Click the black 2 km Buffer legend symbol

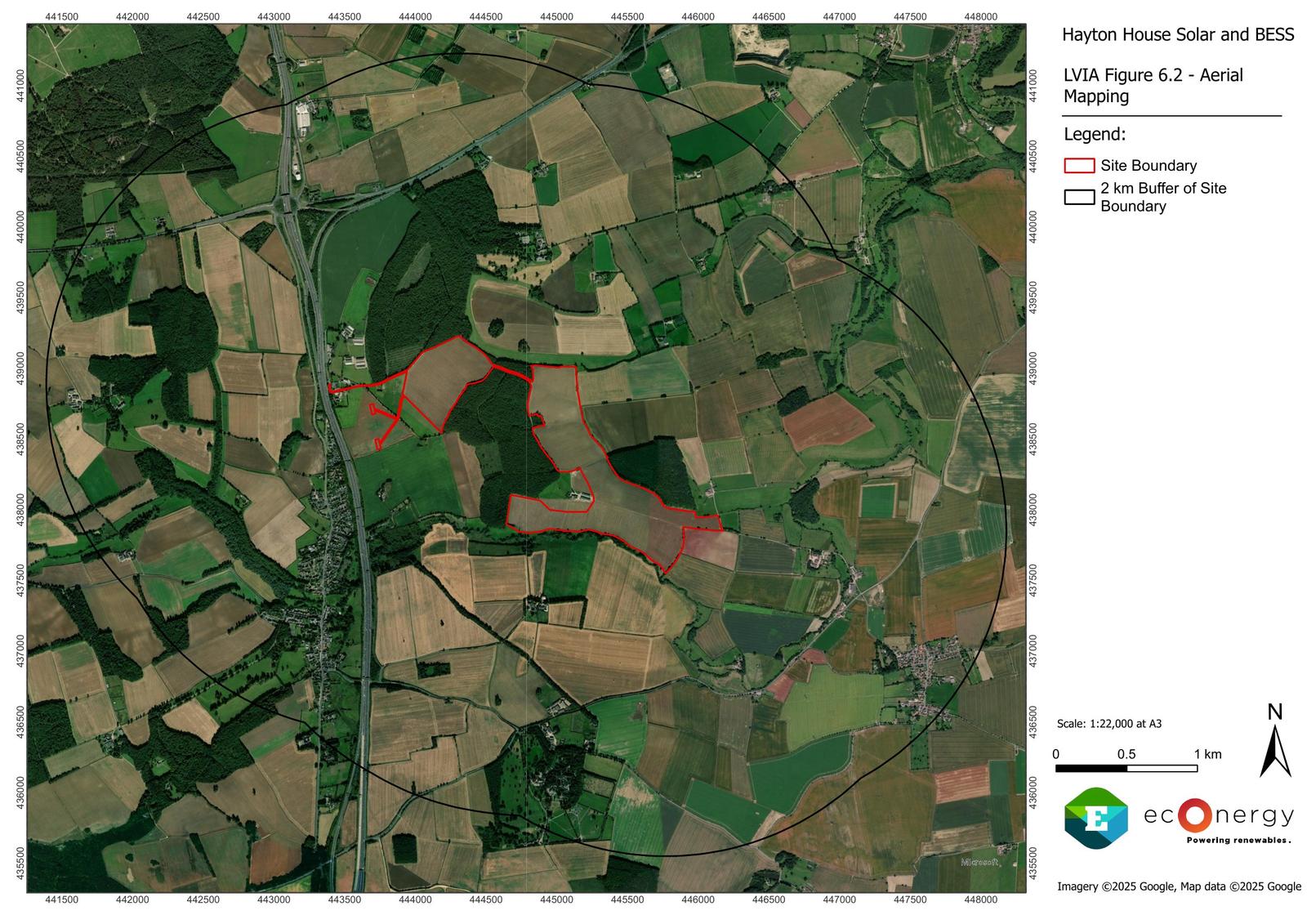(x=1078, y=197)
